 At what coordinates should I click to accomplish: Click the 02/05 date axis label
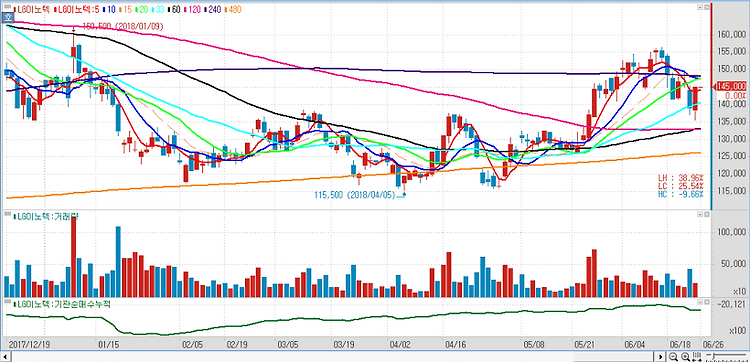[x=193, y=344]
